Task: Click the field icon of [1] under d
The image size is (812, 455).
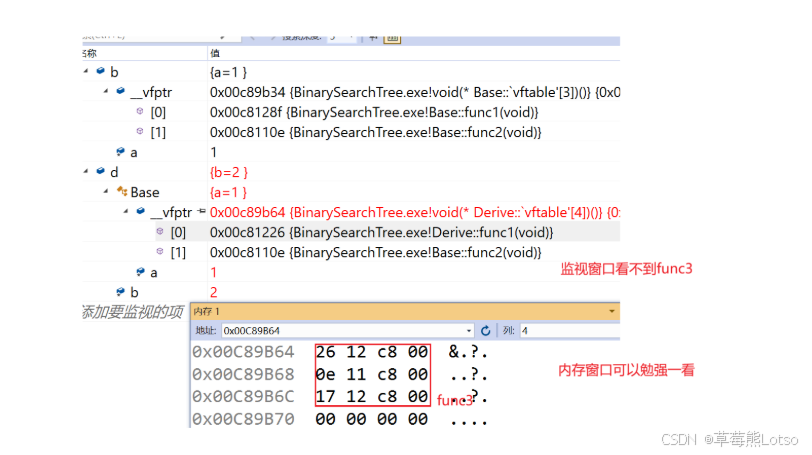Action: click(x=160, y=252)
